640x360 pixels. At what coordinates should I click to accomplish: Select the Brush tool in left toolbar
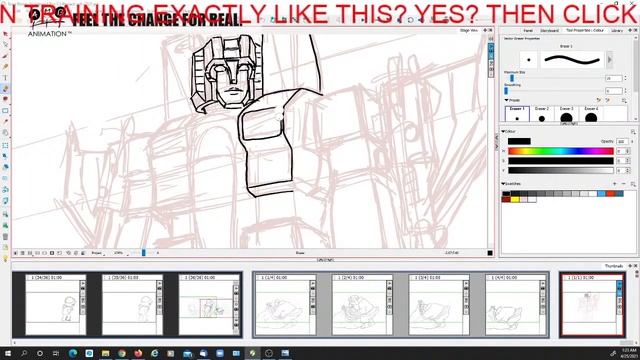pos(5,56)
